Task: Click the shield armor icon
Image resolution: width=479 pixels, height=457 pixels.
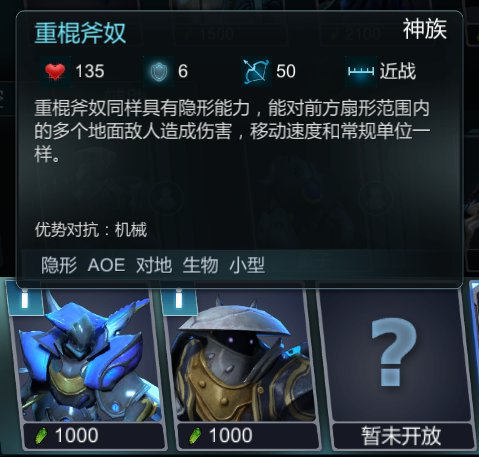Action: [x=159, y=71]
